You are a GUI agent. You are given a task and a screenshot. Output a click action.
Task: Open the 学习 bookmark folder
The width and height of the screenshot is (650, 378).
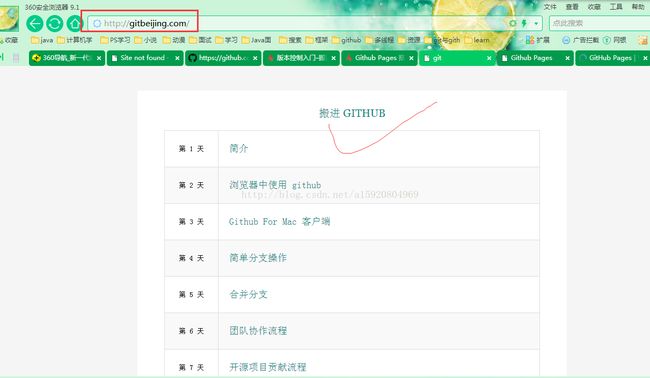tap(227, 40)
